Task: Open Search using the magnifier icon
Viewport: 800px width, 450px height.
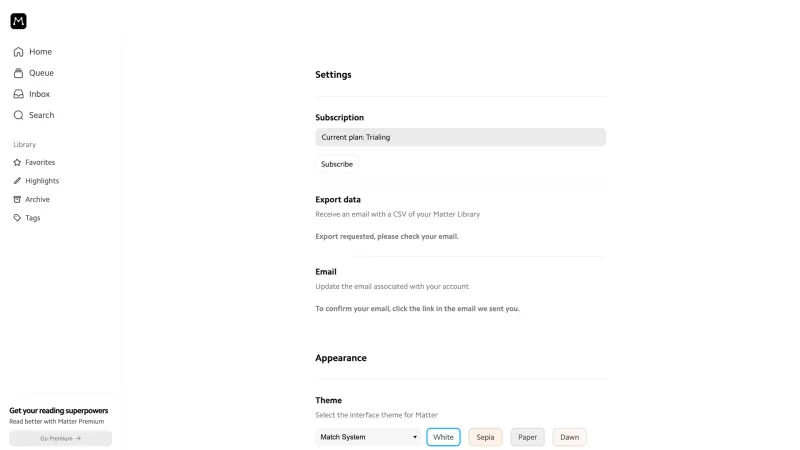Action: pyautogui.click(x=18, y=115)
